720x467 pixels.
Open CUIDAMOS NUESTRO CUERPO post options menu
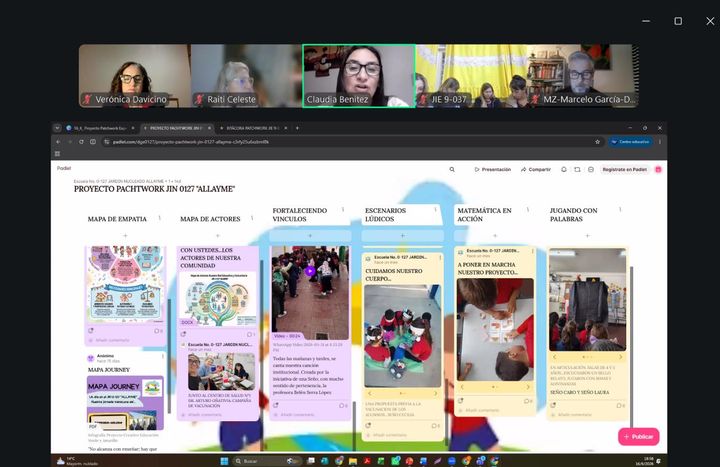[440, 258]
